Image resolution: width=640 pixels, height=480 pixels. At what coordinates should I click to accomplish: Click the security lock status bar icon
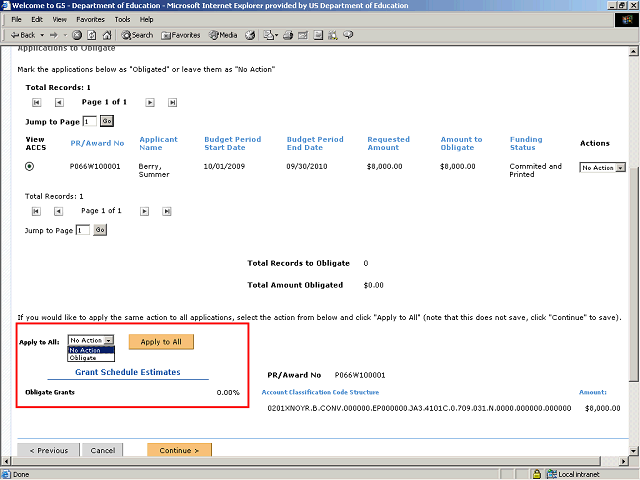point(537,474)
